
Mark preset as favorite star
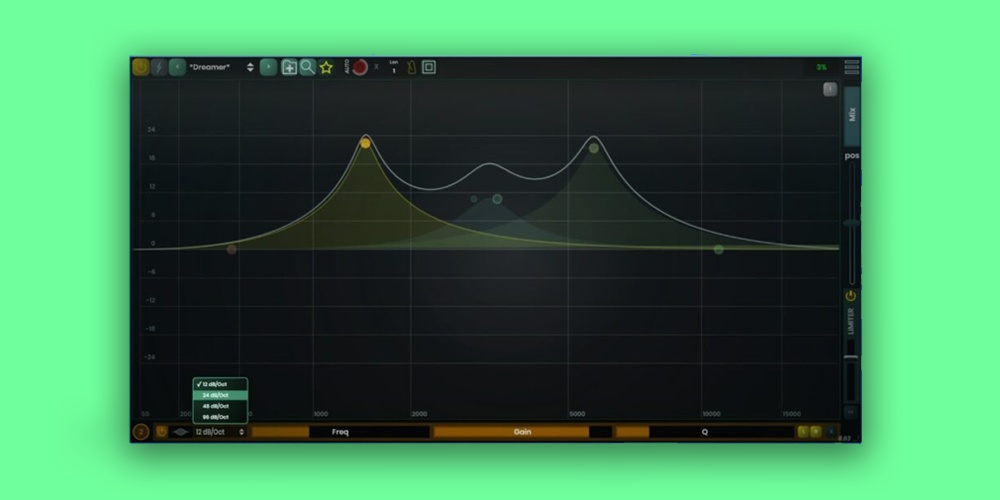click(x=327, y=67)
